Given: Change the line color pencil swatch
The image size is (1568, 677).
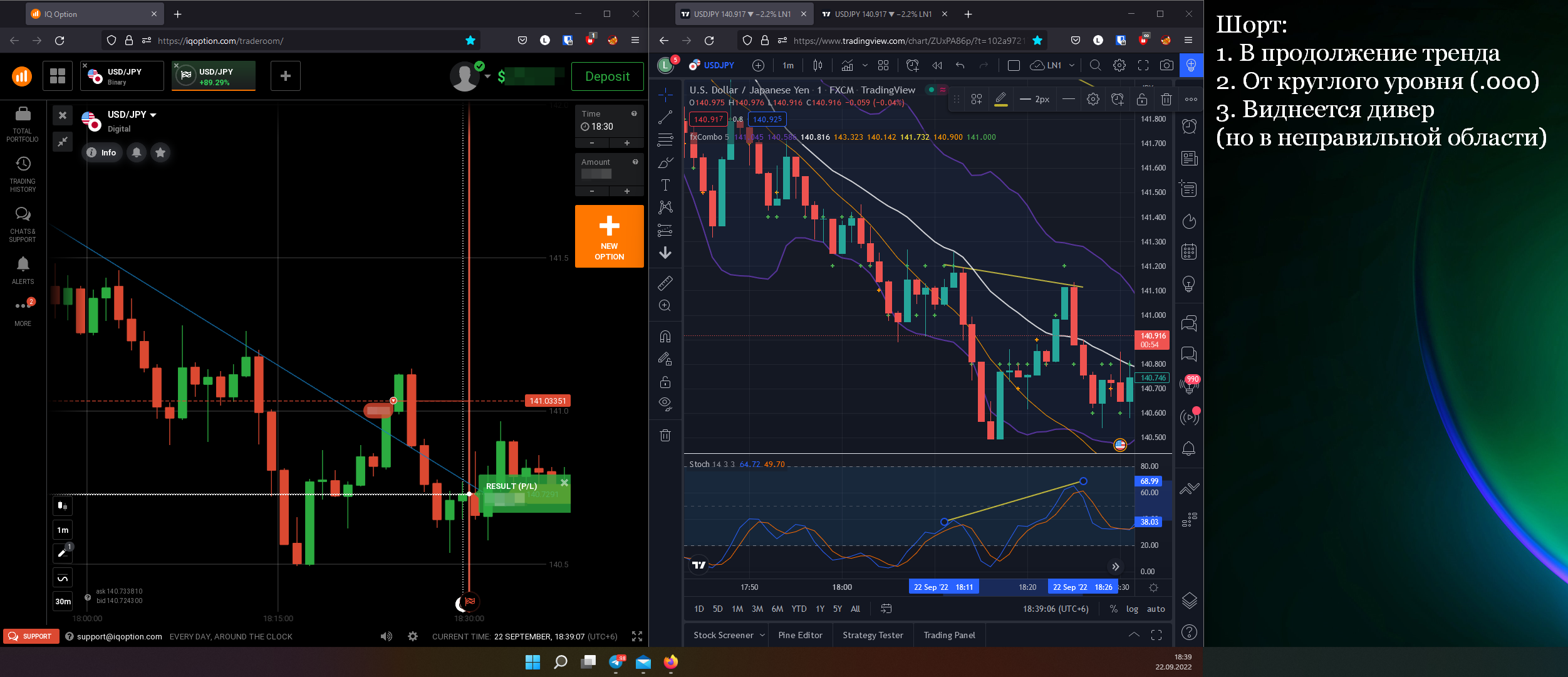Looking at the screenshot, I should tap(1001, 99).
